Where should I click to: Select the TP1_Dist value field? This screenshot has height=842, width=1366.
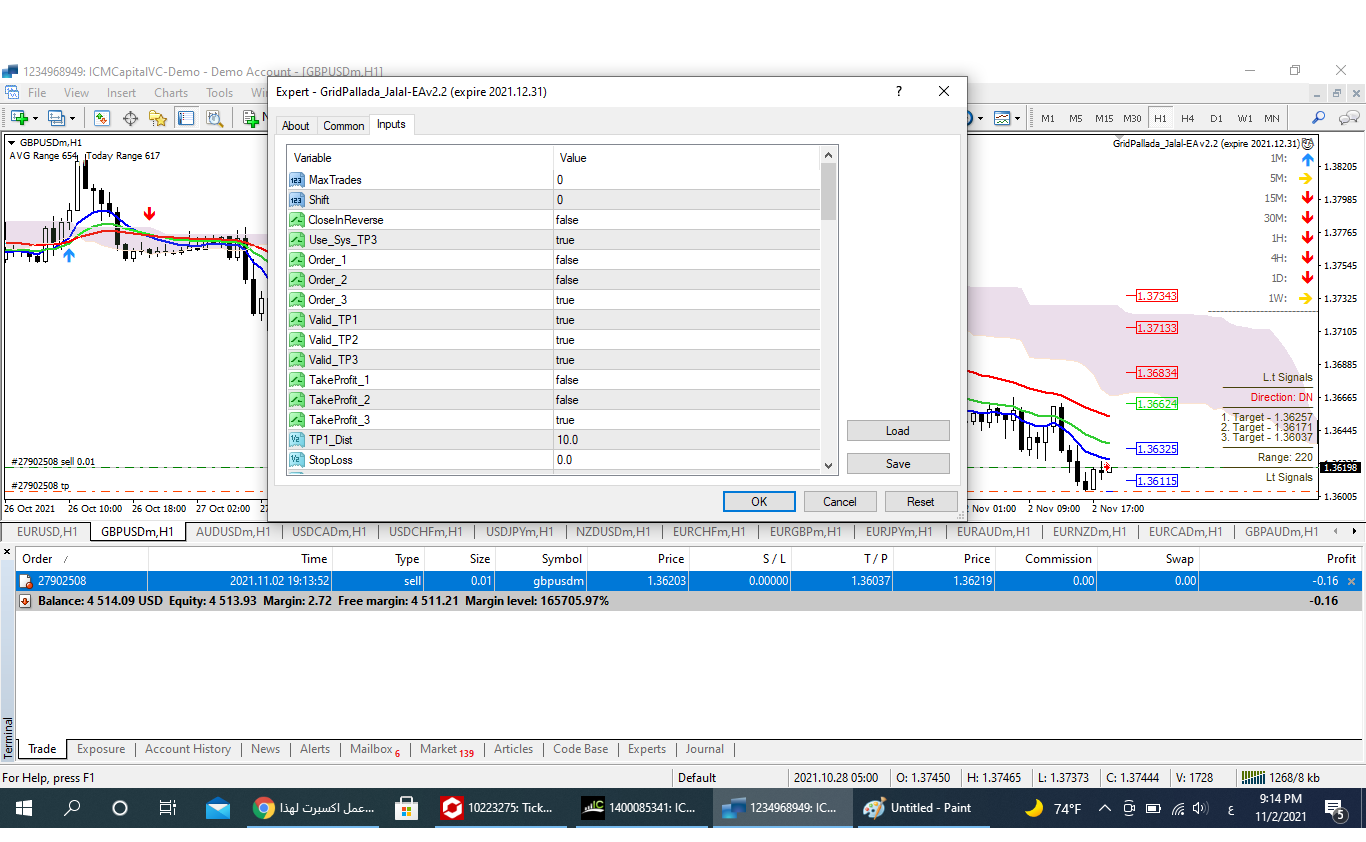(x=686, y=440)
